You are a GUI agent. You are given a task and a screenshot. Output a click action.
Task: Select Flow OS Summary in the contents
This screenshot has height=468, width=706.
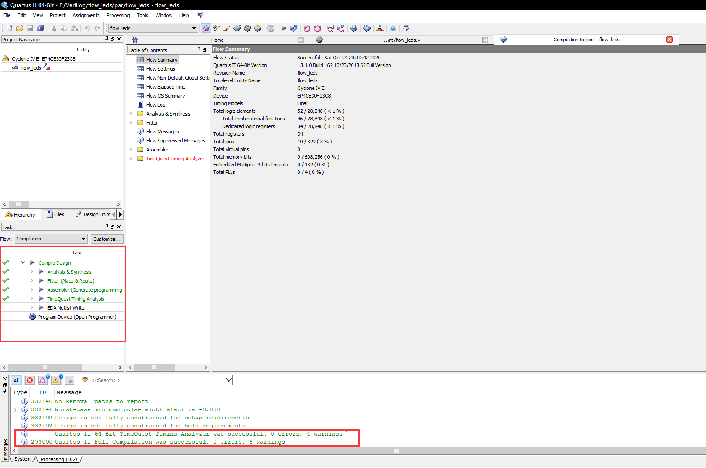tap(165, 96)
